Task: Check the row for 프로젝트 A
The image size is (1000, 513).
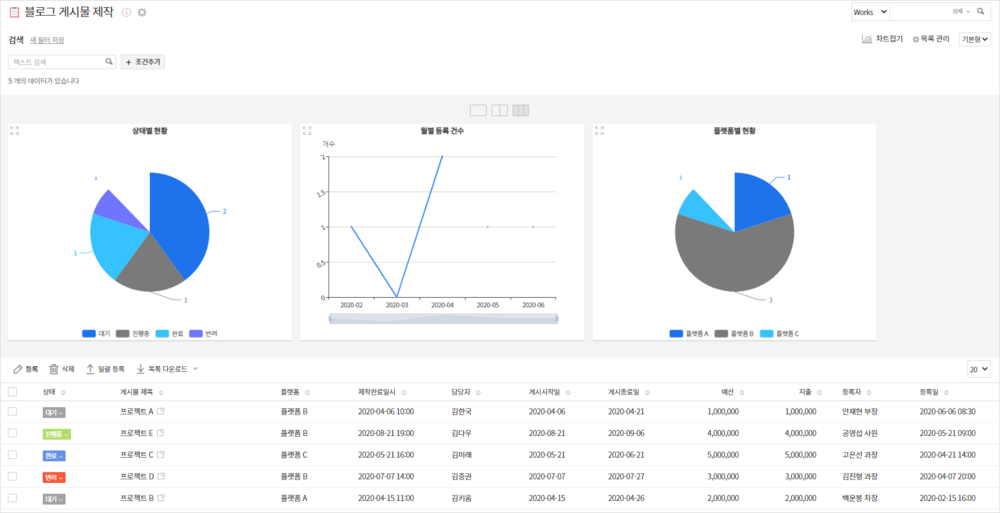Action: pos(12,412)
